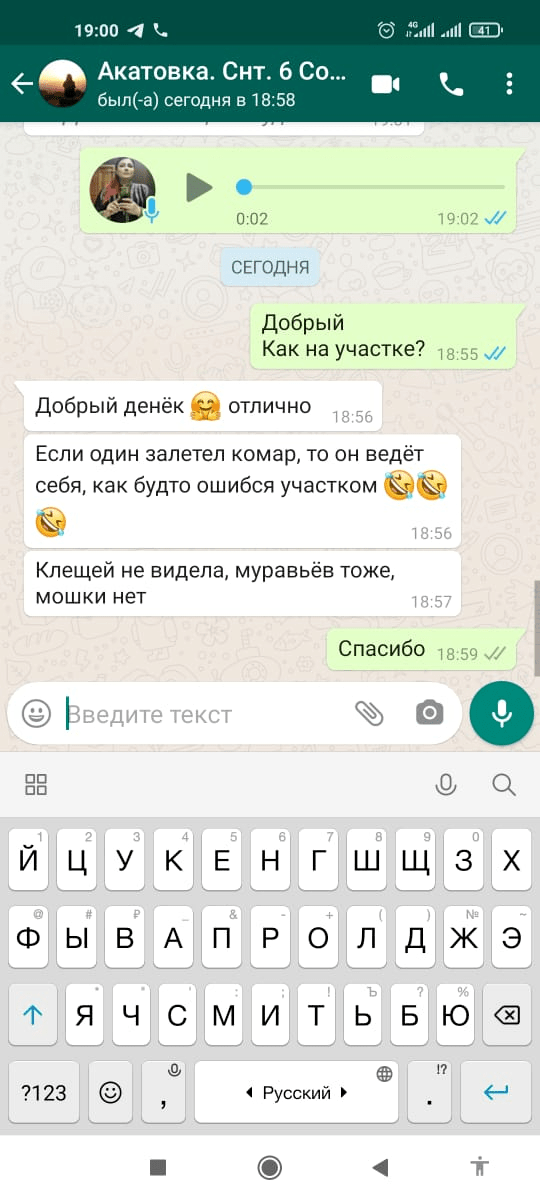Viewport: 540px width, 1200px height.
Task: Open the emoji picker in message field
Action: [x=37, y=713]
